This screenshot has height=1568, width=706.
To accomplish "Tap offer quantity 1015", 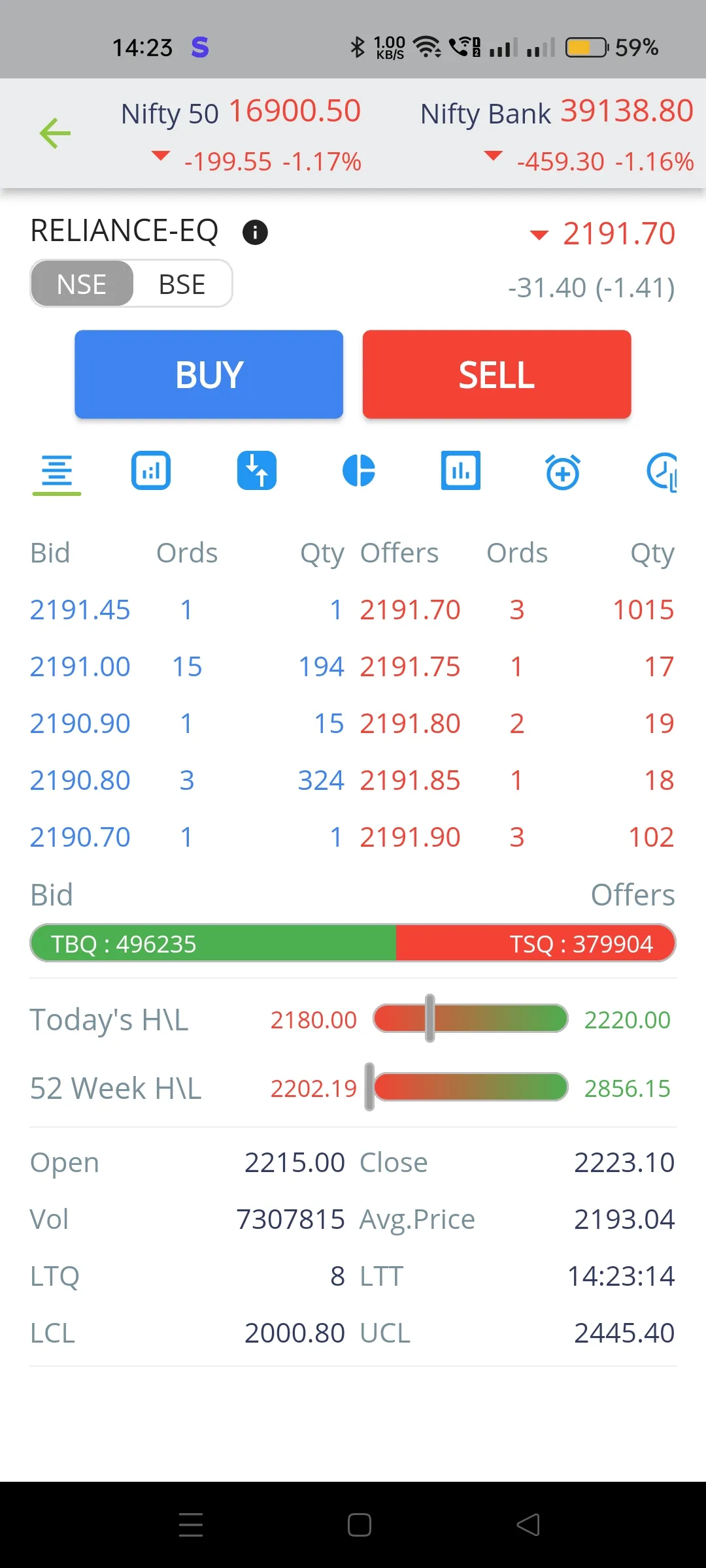I will pyautogui.click(x=643, y=610).
